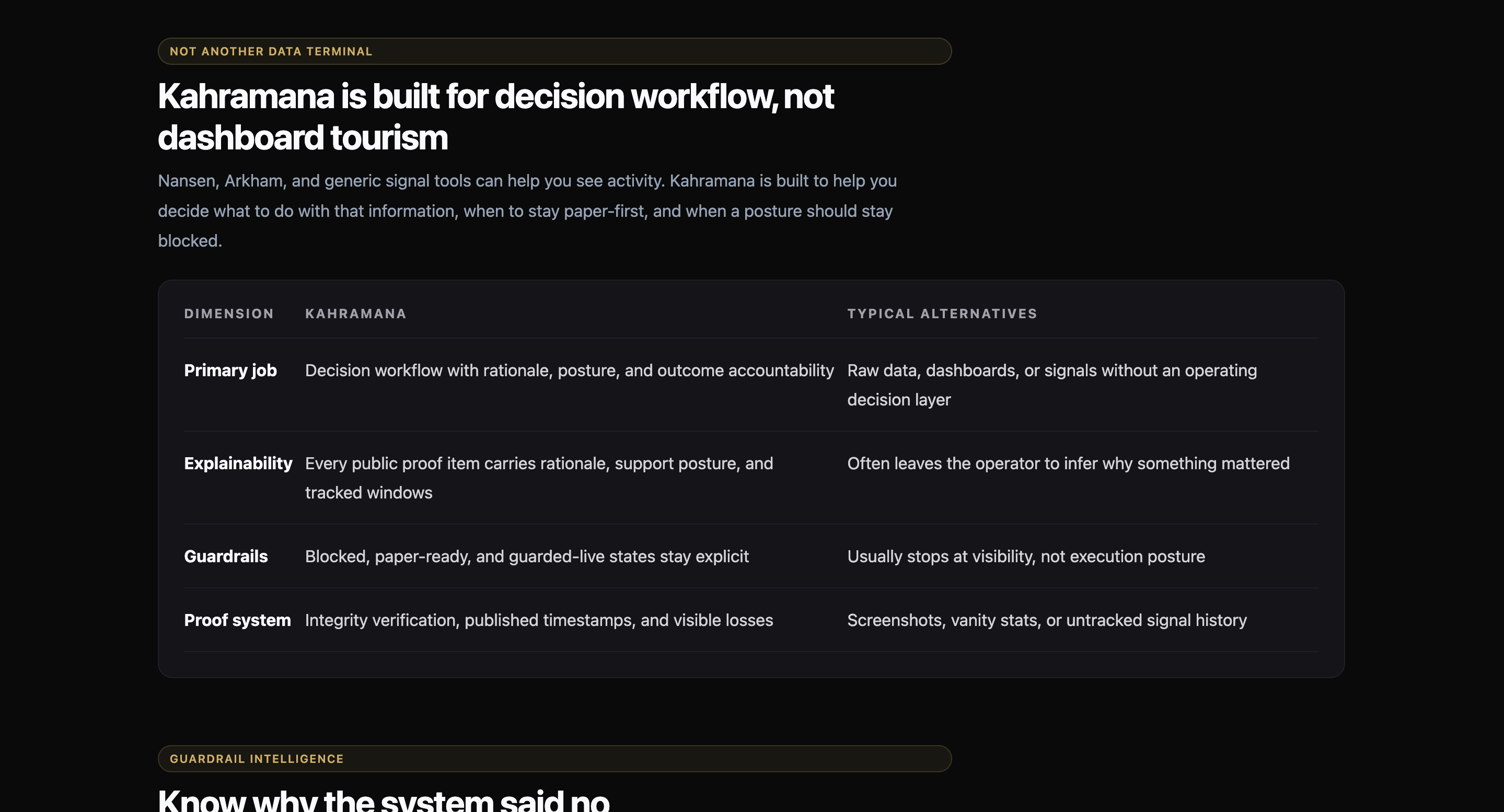Click the GUARDRAIL INTELLIGENCE badge
1504x812 pixels.
[257, 759]
